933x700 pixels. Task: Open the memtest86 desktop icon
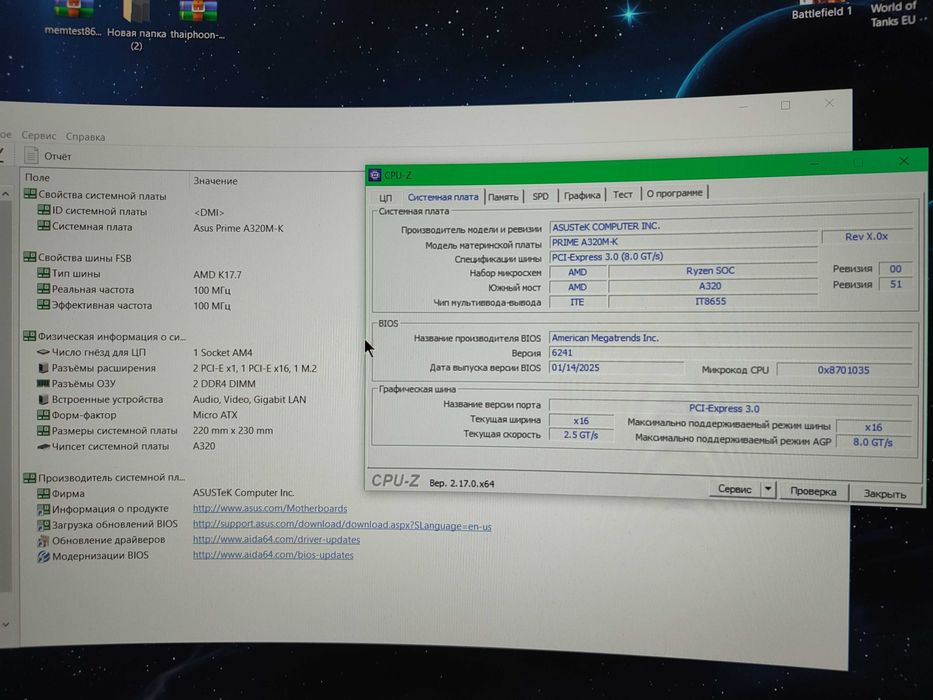pos(74,18)
